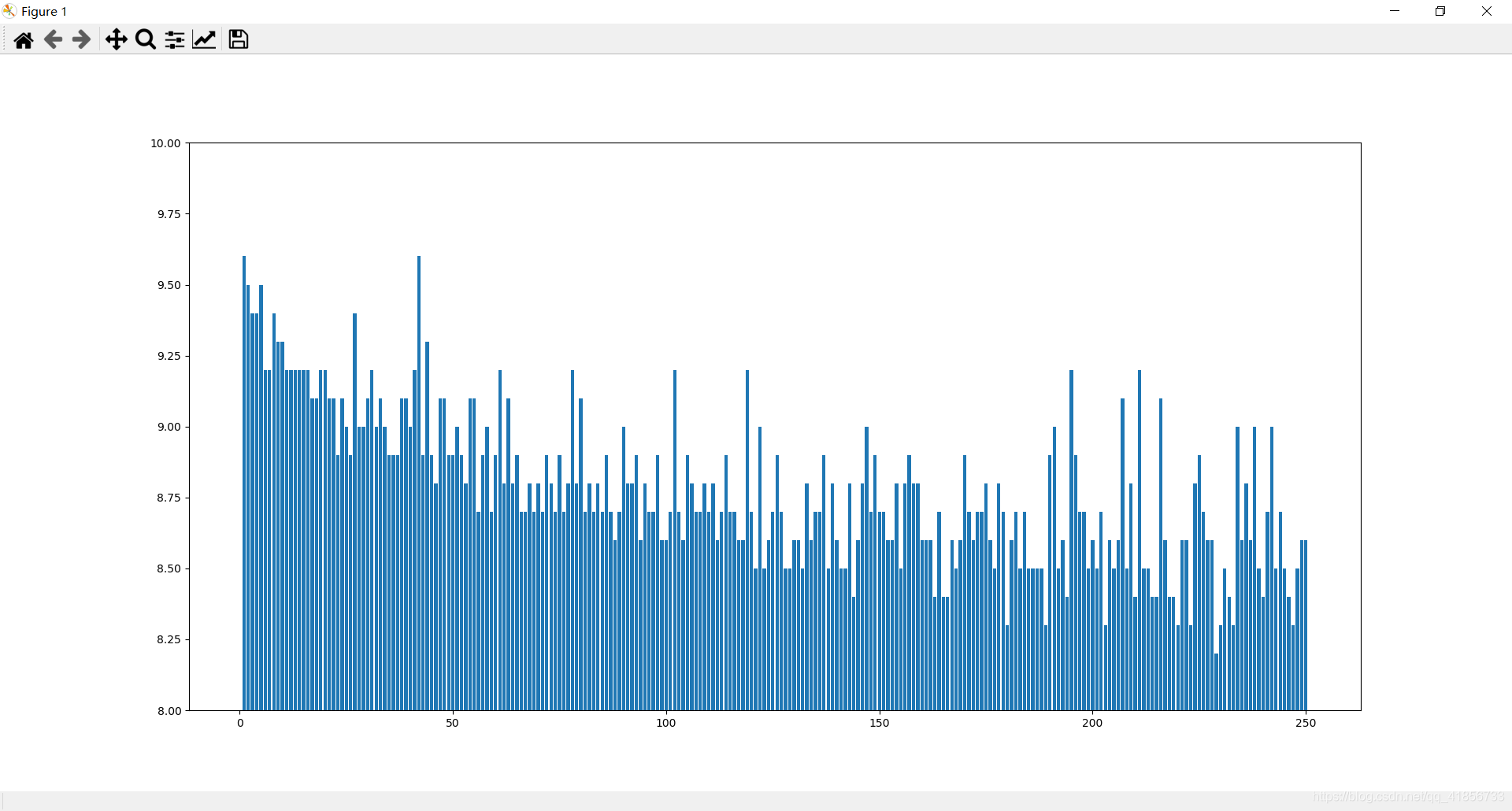This screenshot has height=811, width=1512.
Task: Click the y-axis label 9.25
Action: click(169, 356)
